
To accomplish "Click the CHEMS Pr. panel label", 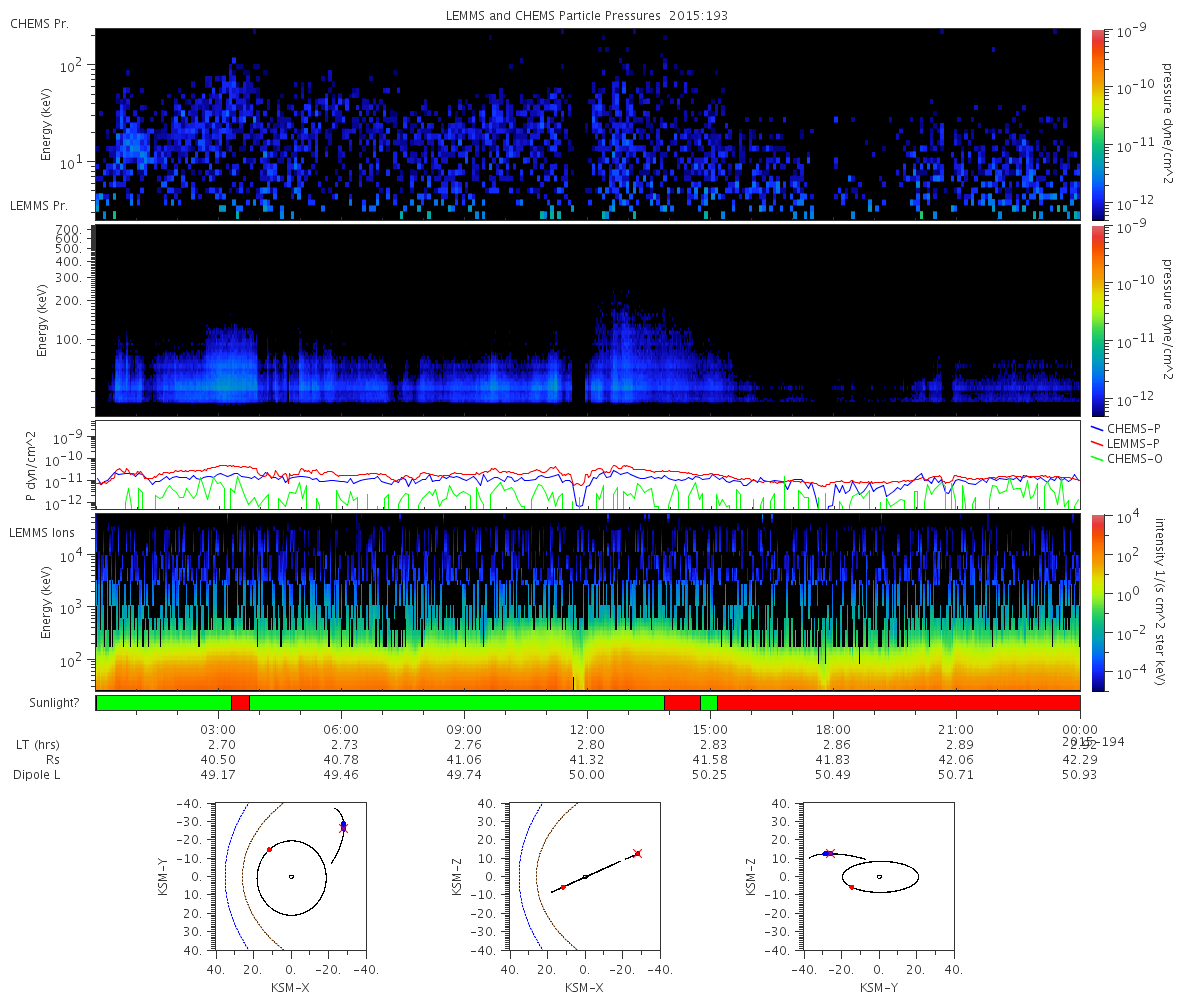I will (x=39, y=23).
